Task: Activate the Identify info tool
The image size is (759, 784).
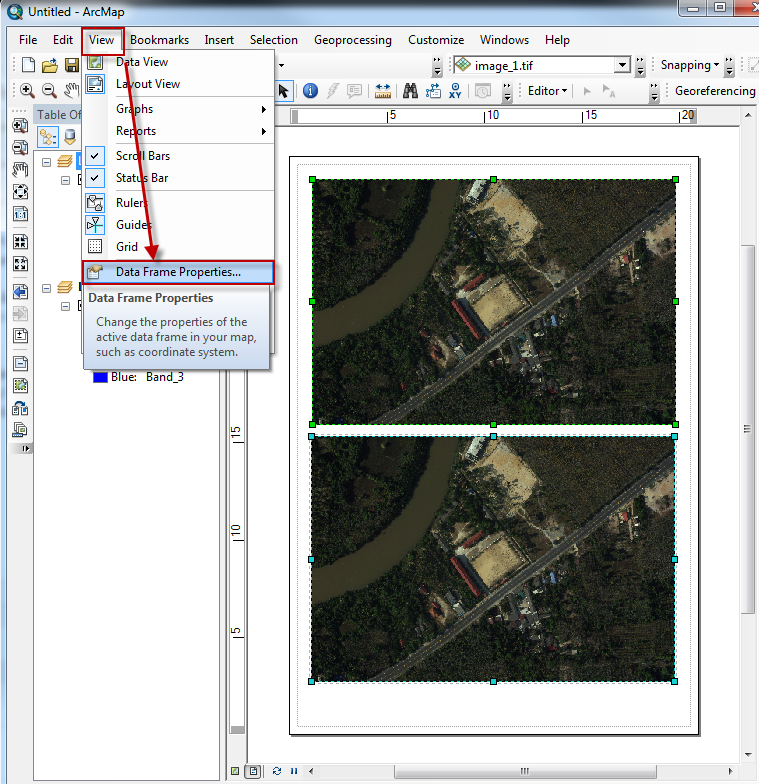Action: 310,91
